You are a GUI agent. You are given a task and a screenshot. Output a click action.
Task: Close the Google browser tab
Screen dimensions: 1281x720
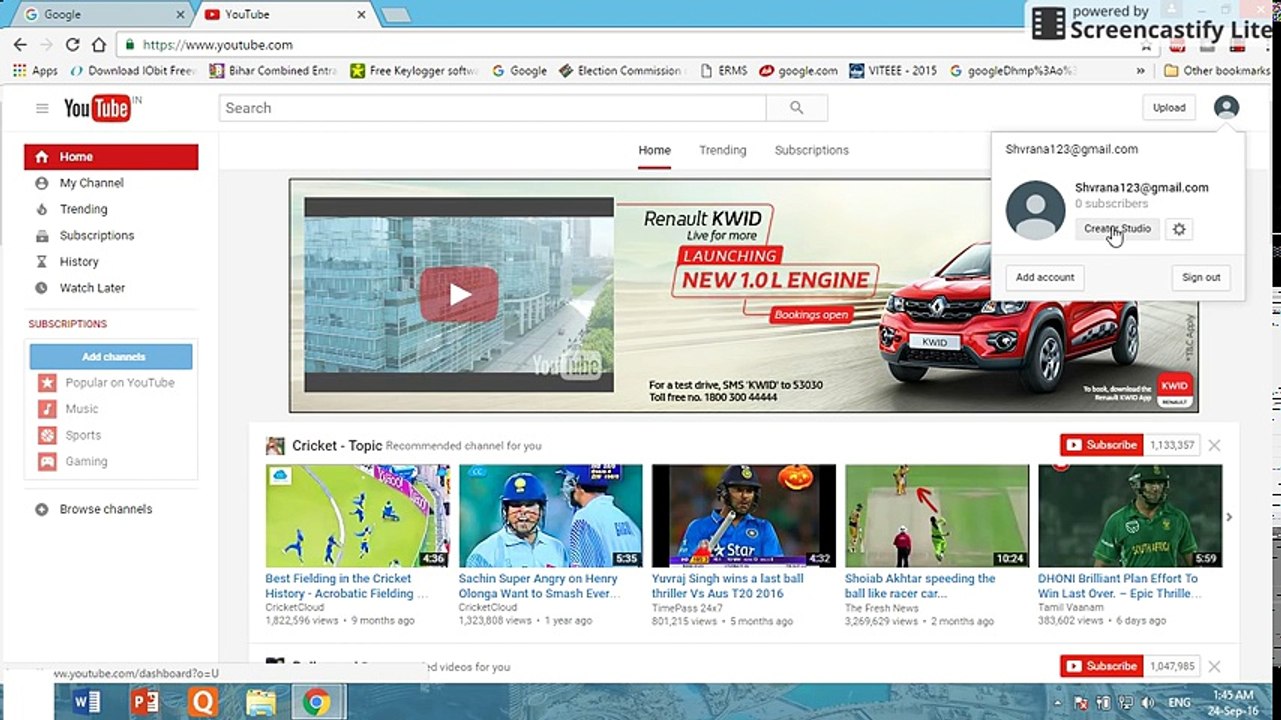(x=181, y=15)
